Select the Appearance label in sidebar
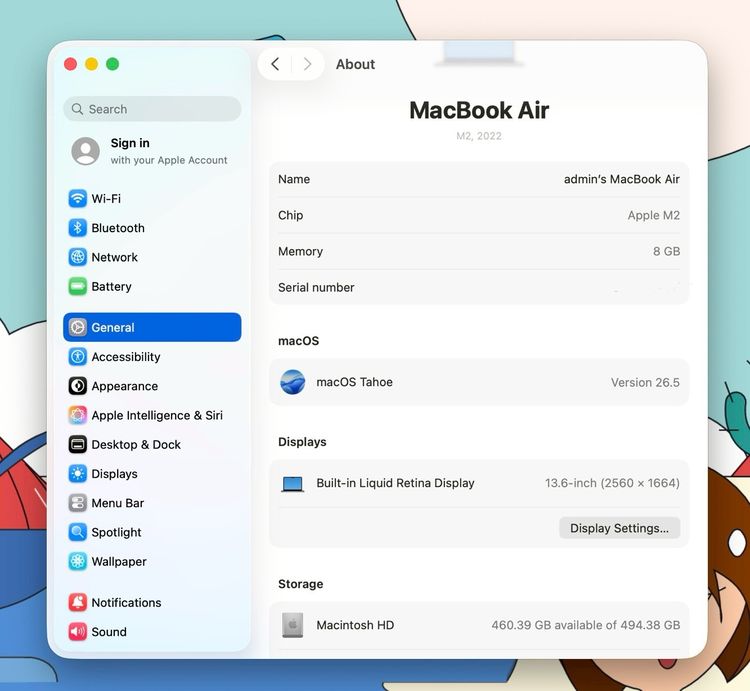 (125, 386)
